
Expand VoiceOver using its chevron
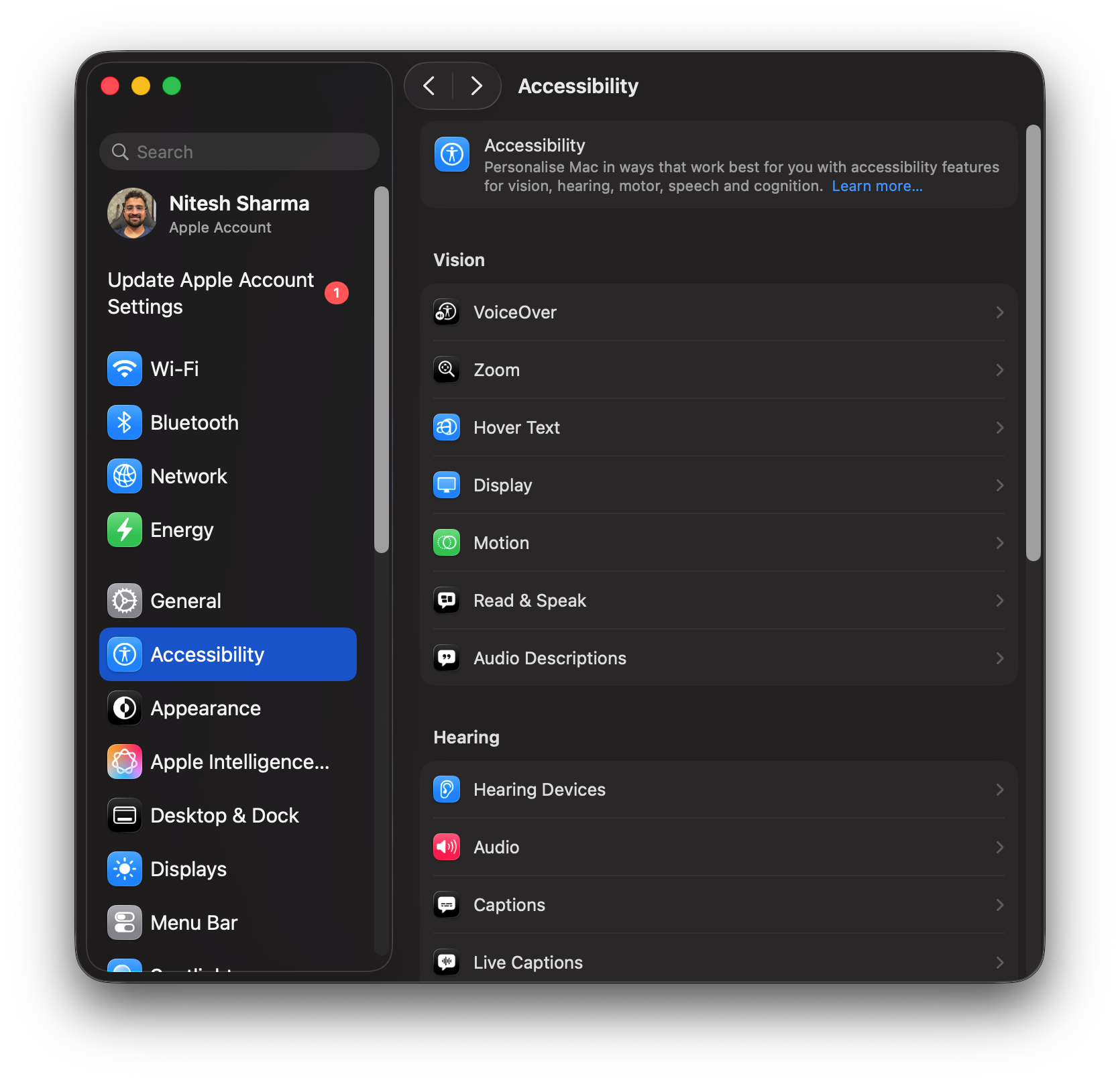coord(999,312)
